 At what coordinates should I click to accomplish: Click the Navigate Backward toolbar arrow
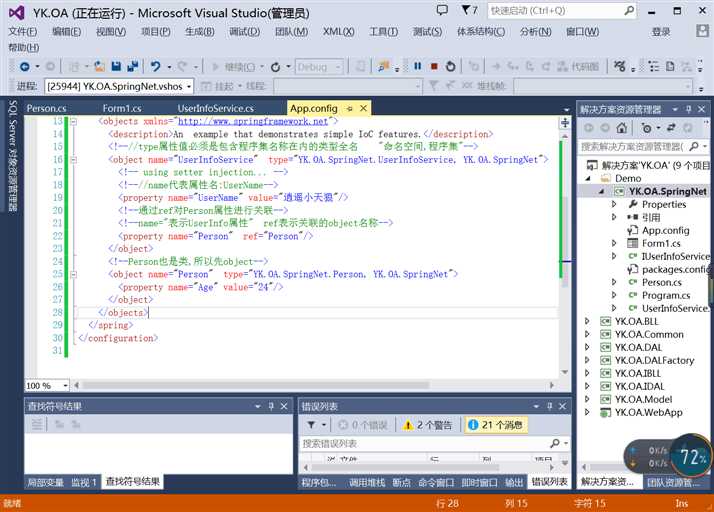click(x=25, y=67)
